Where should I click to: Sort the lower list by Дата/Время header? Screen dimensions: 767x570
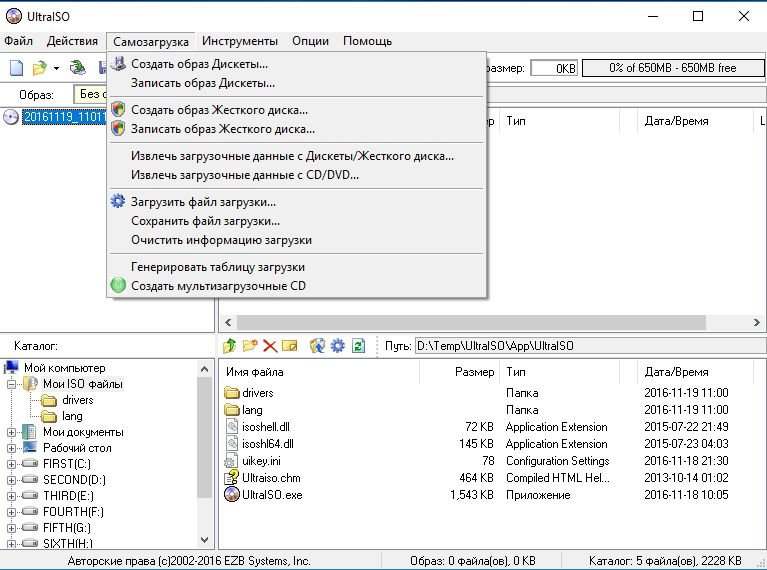(695, 372)
